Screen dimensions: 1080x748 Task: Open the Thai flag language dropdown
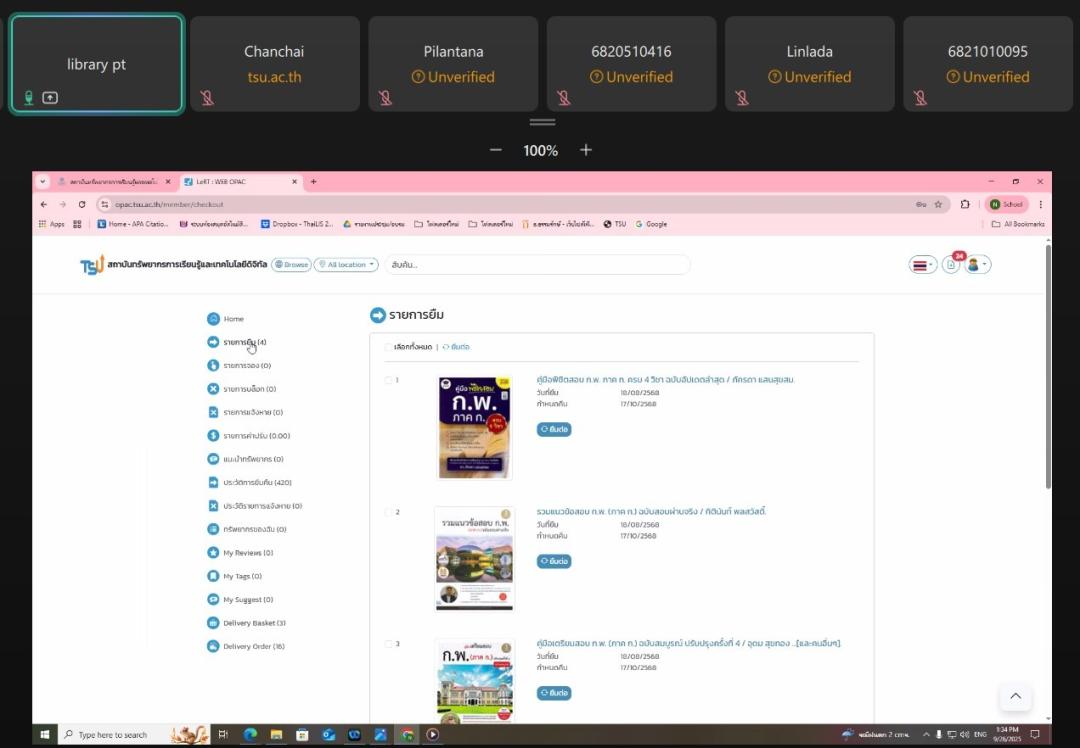[x=922, y=265]
